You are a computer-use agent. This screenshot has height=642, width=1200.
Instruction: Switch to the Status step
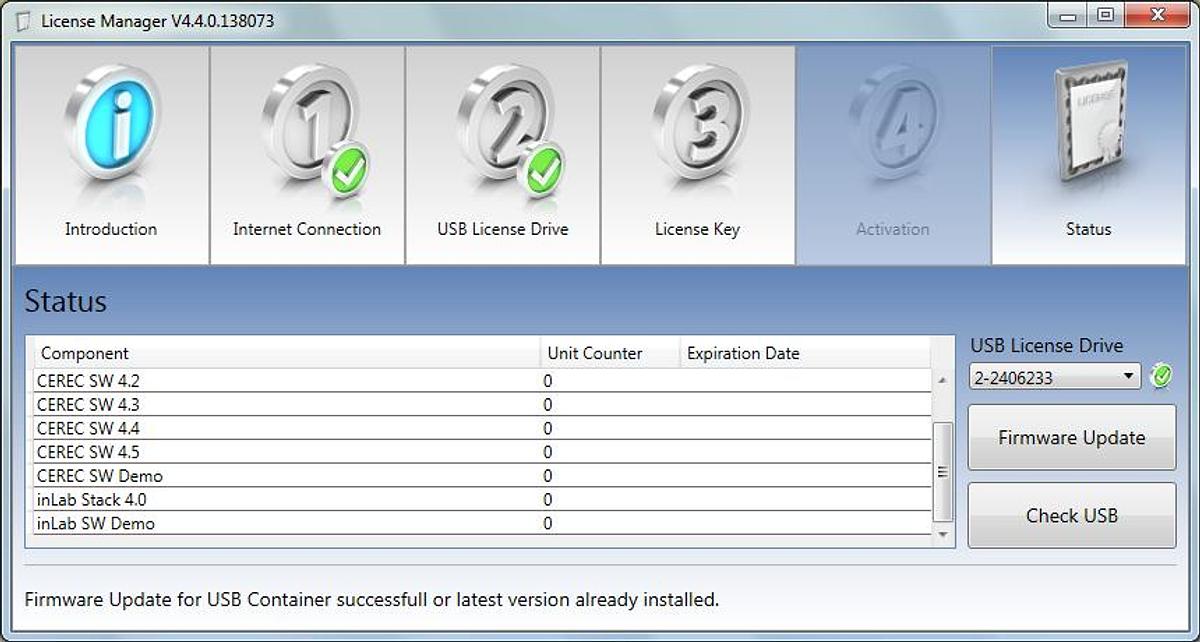point(1089,155)
